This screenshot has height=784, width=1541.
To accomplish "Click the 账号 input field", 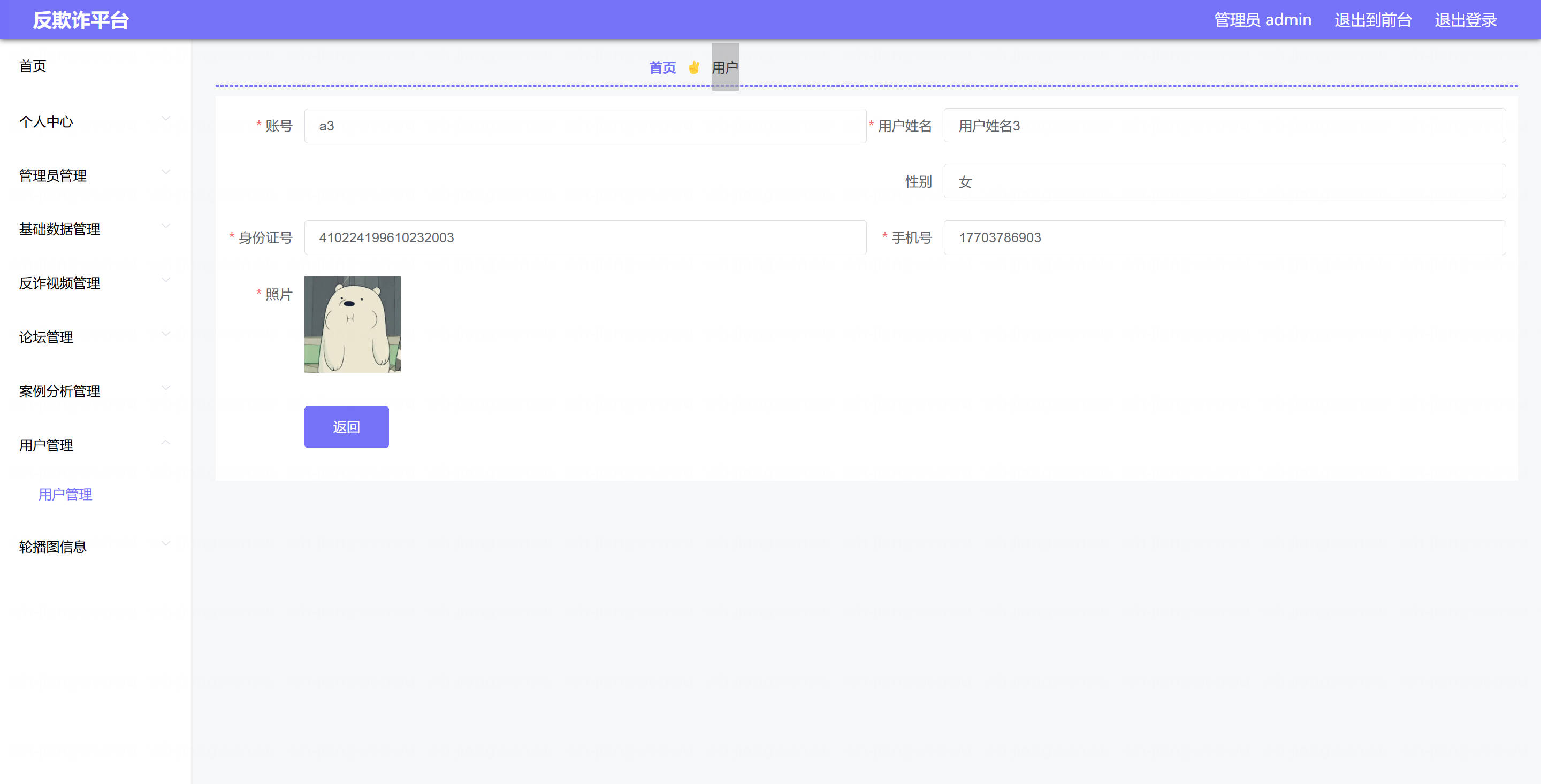I will coord(584,126).
